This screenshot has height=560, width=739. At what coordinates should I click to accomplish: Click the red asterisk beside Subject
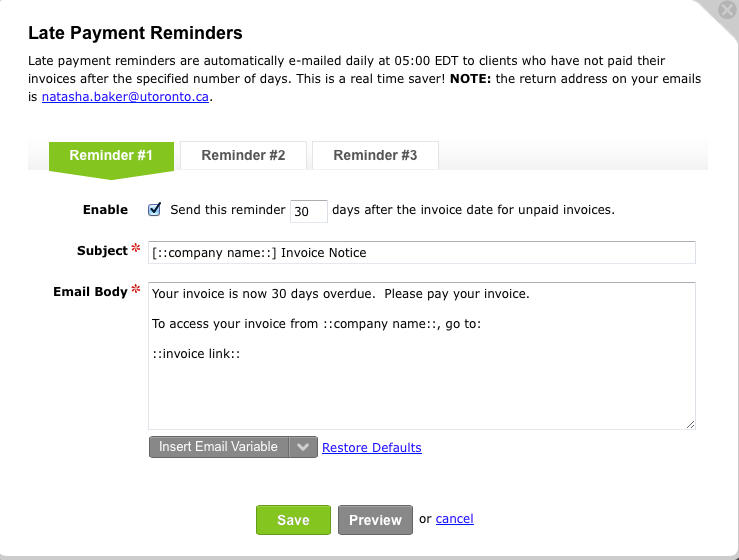136,248
